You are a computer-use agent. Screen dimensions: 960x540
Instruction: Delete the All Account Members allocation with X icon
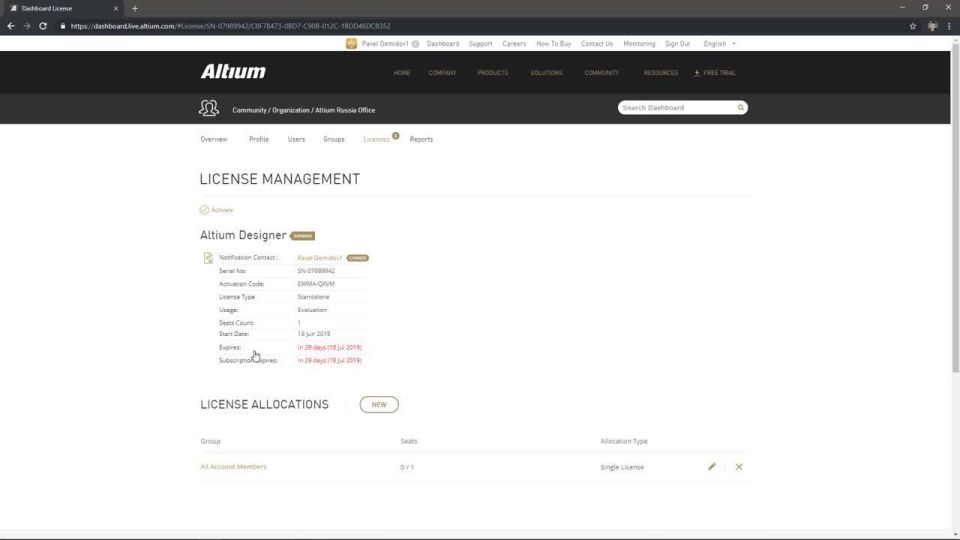739,467
